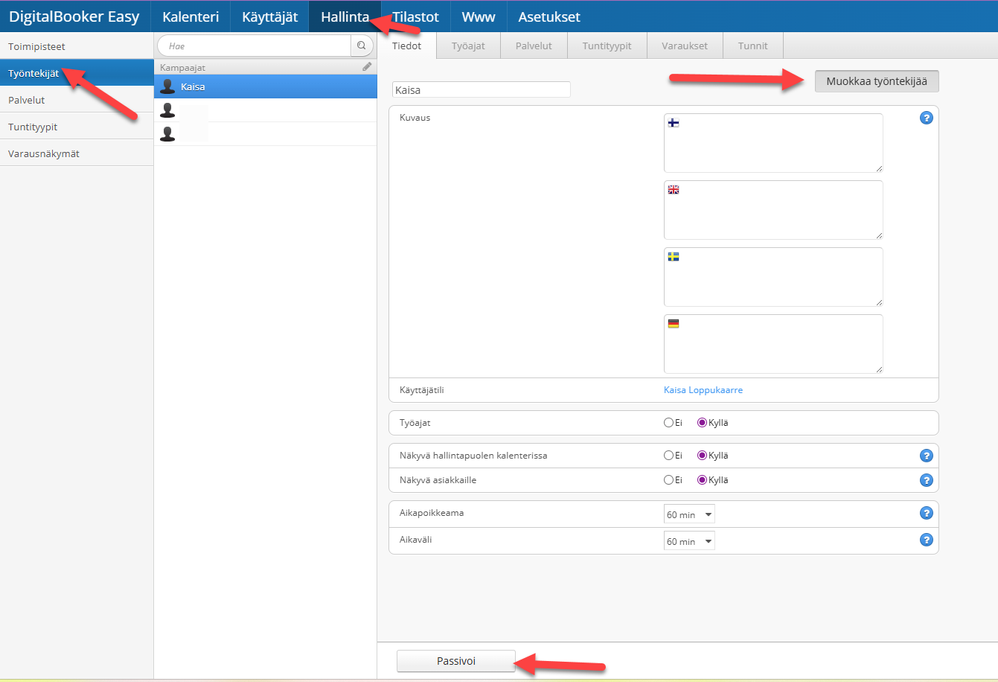Select Ei for Näkyvä hallintapuolen kalenterissa

pyautogui.click(x=668, y=456)
